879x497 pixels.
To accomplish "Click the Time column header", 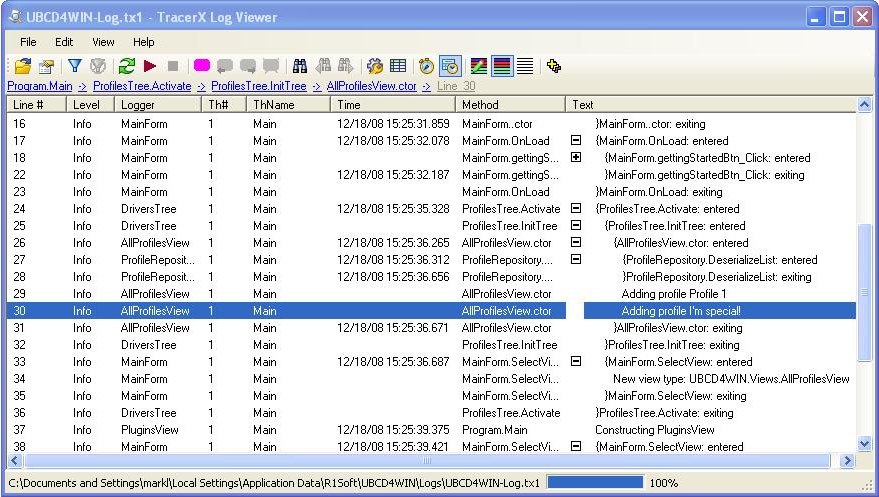I will [393, 105].
